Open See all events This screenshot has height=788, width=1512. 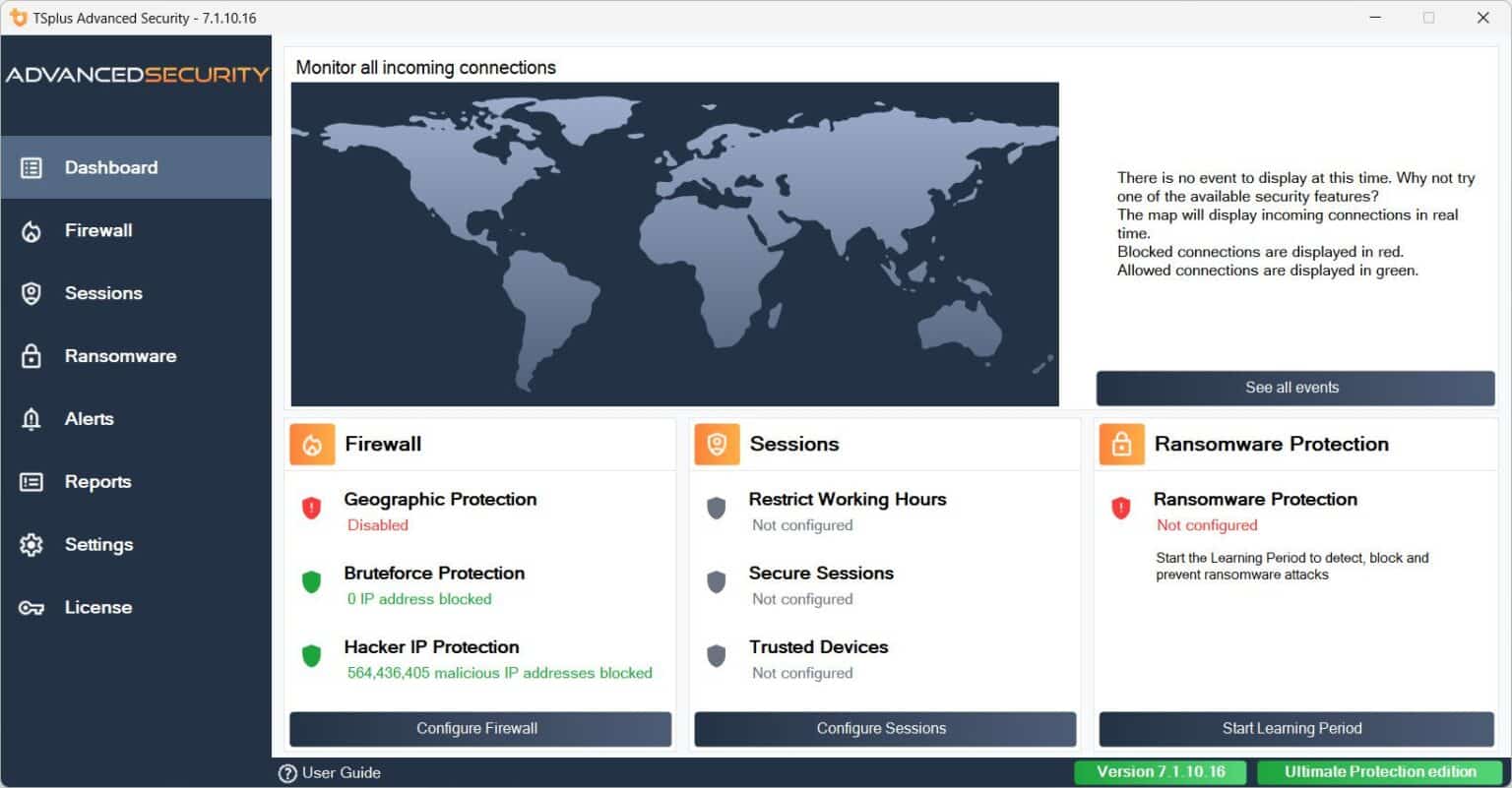[1292, 388]
